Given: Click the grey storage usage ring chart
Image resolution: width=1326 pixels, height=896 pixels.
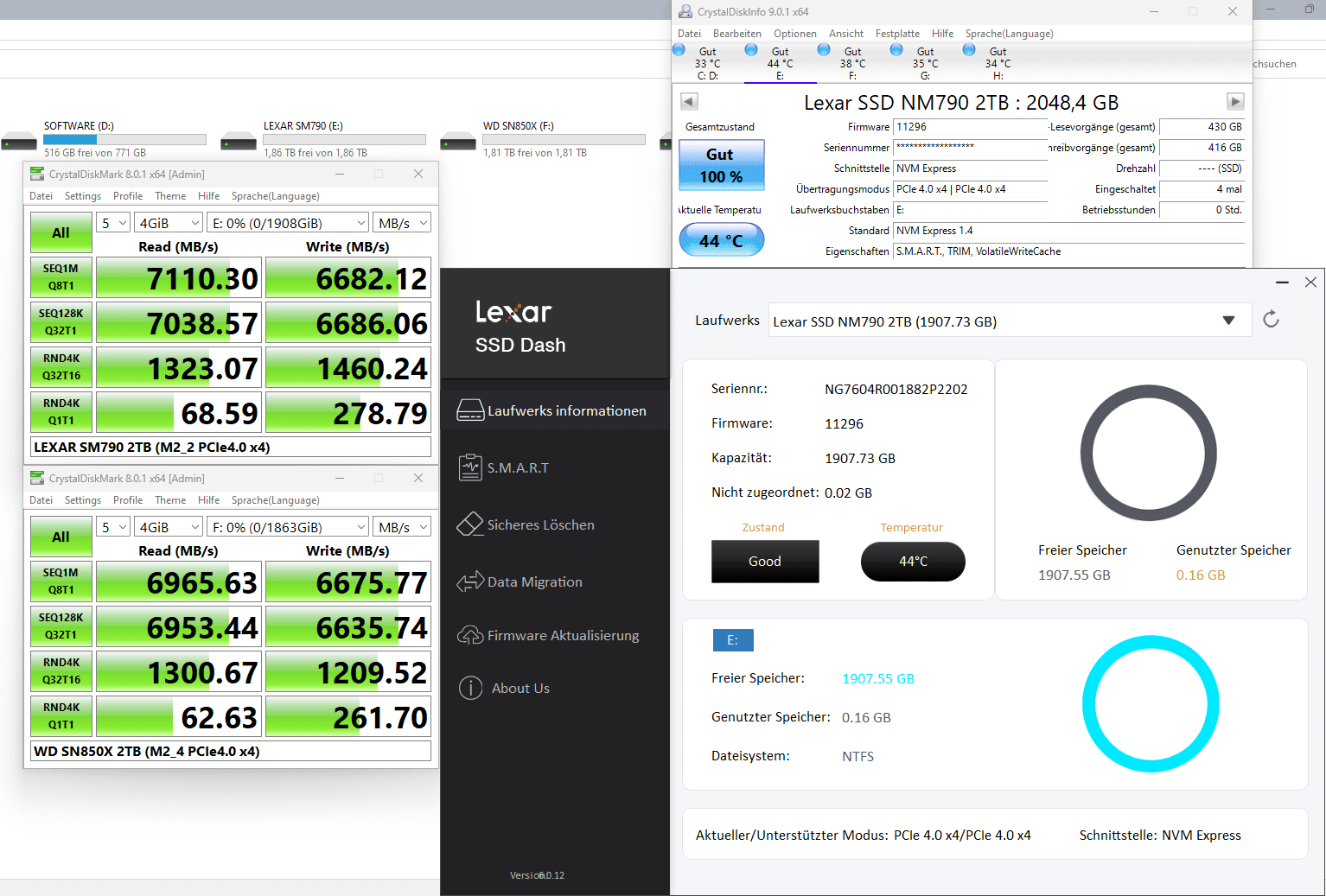Looking at the screenshot, I should [x=1149, y=453].
